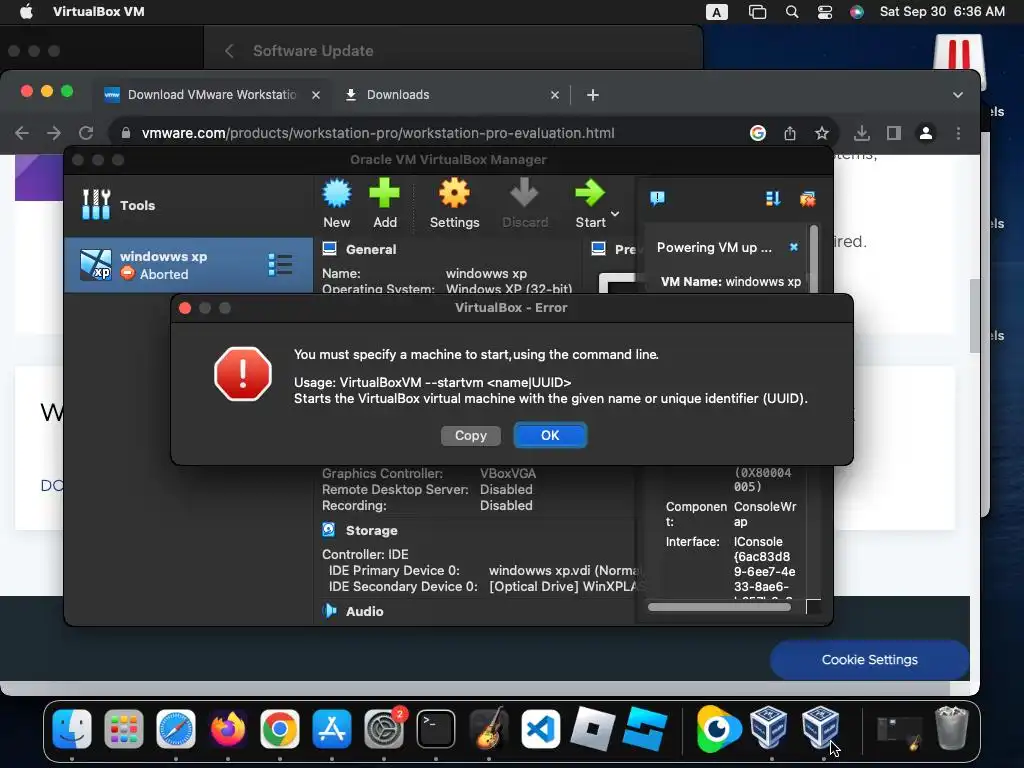Bookmark this page with the star

point(822,133)
